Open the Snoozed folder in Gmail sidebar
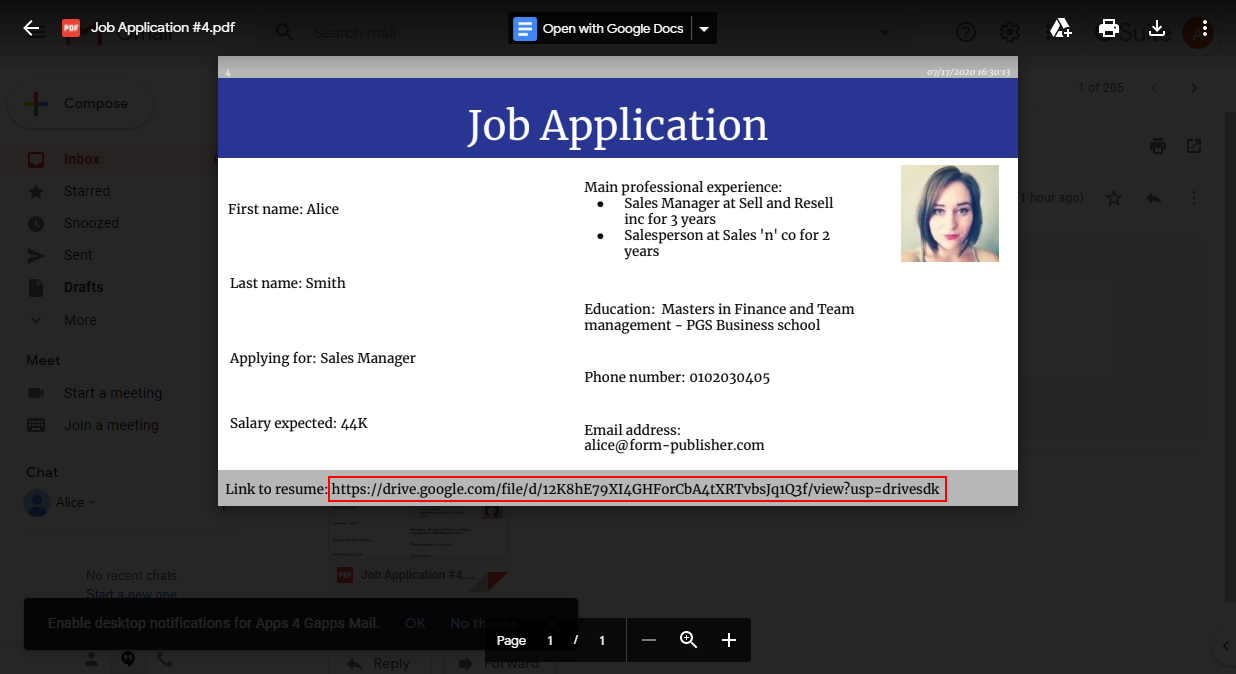Viewport: 1236px width, 674px height. point(91,223)
